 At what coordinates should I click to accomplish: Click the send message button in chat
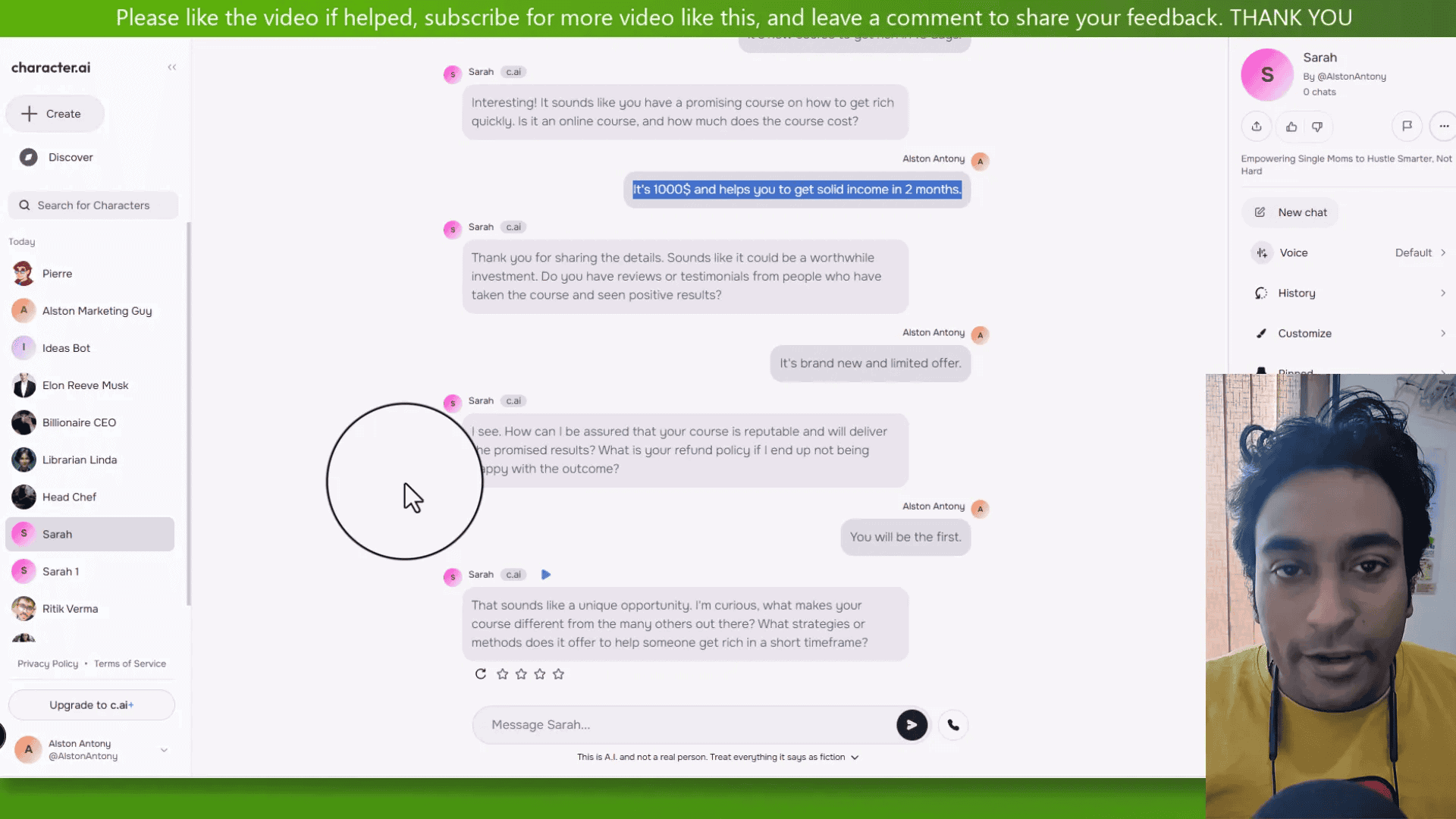(x=910, y=724)
